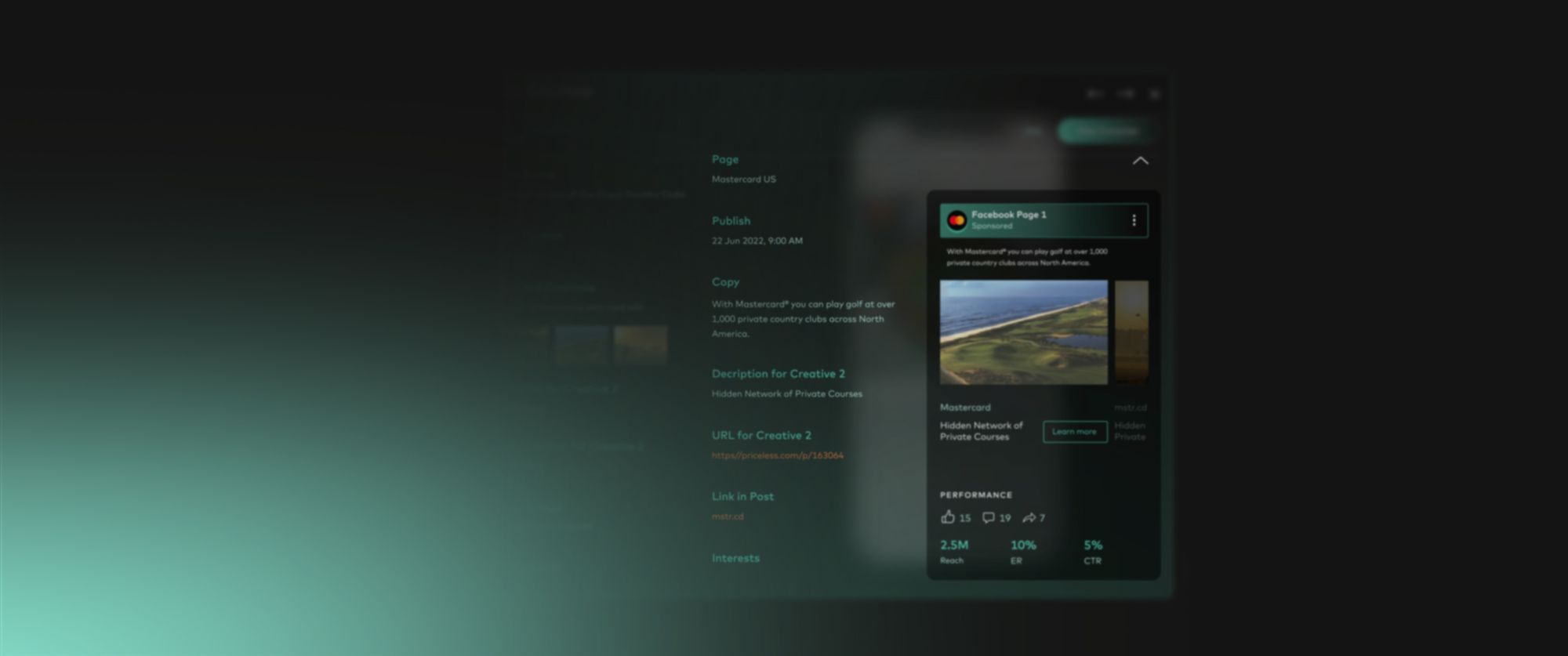Select the partially visible second carousel image

click(x=1131, y=332)
